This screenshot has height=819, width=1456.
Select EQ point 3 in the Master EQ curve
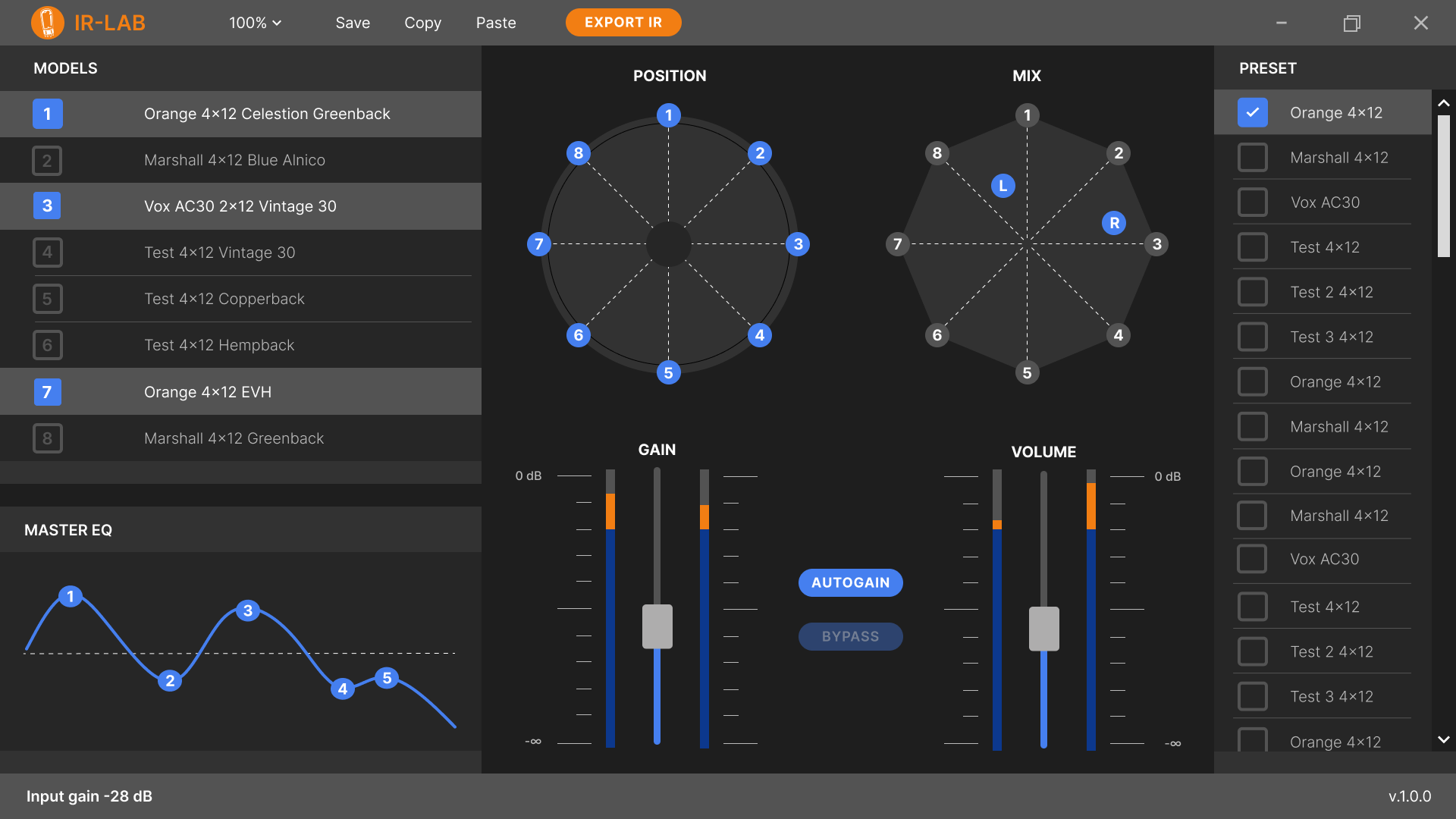coord(248,610)
